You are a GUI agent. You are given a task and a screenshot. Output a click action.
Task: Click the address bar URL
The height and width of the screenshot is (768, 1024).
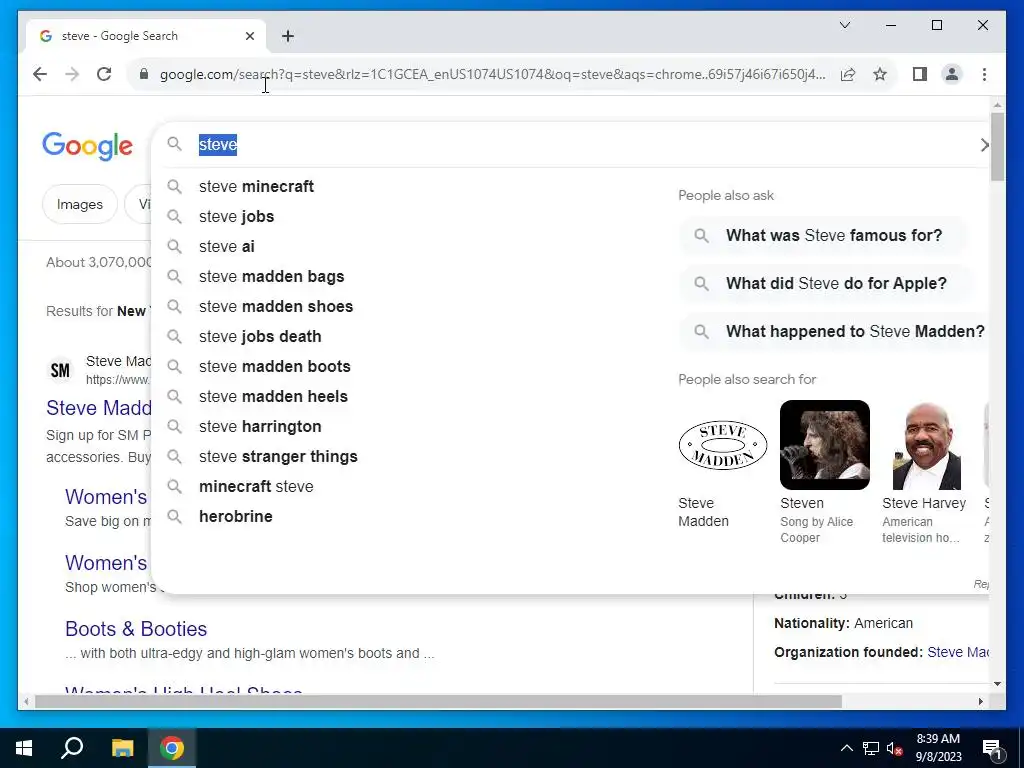pyautogui.click(x=492, y=74)
